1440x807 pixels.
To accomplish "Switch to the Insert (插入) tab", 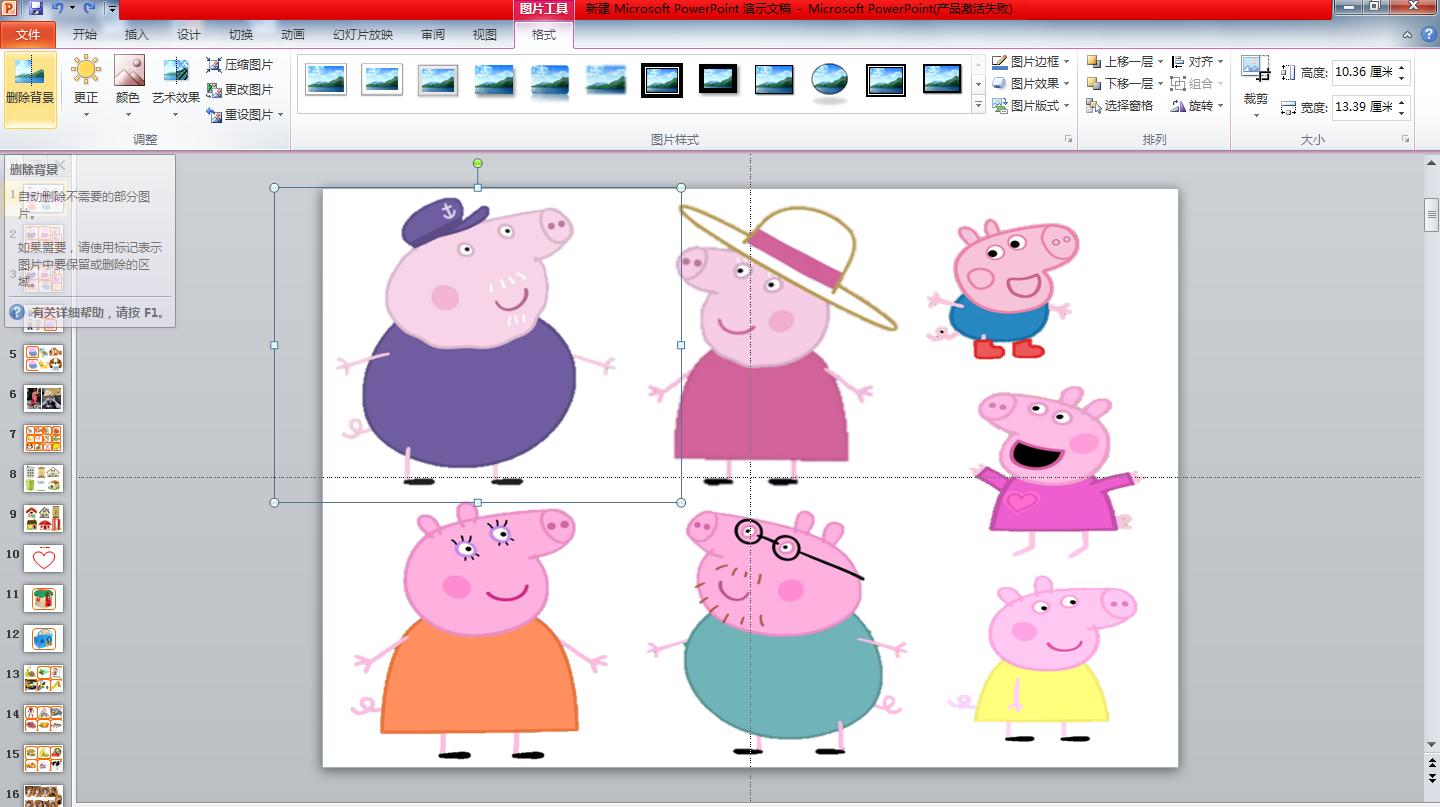I will click(x=137, y=35).
